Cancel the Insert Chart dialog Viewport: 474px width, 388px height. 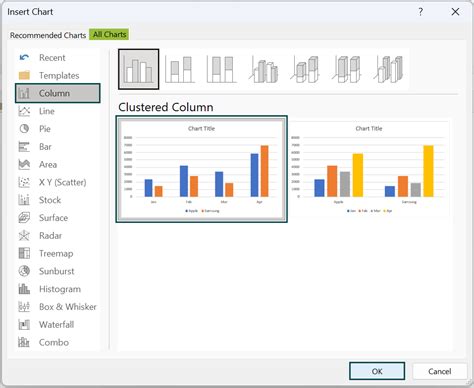click(440, 371)
